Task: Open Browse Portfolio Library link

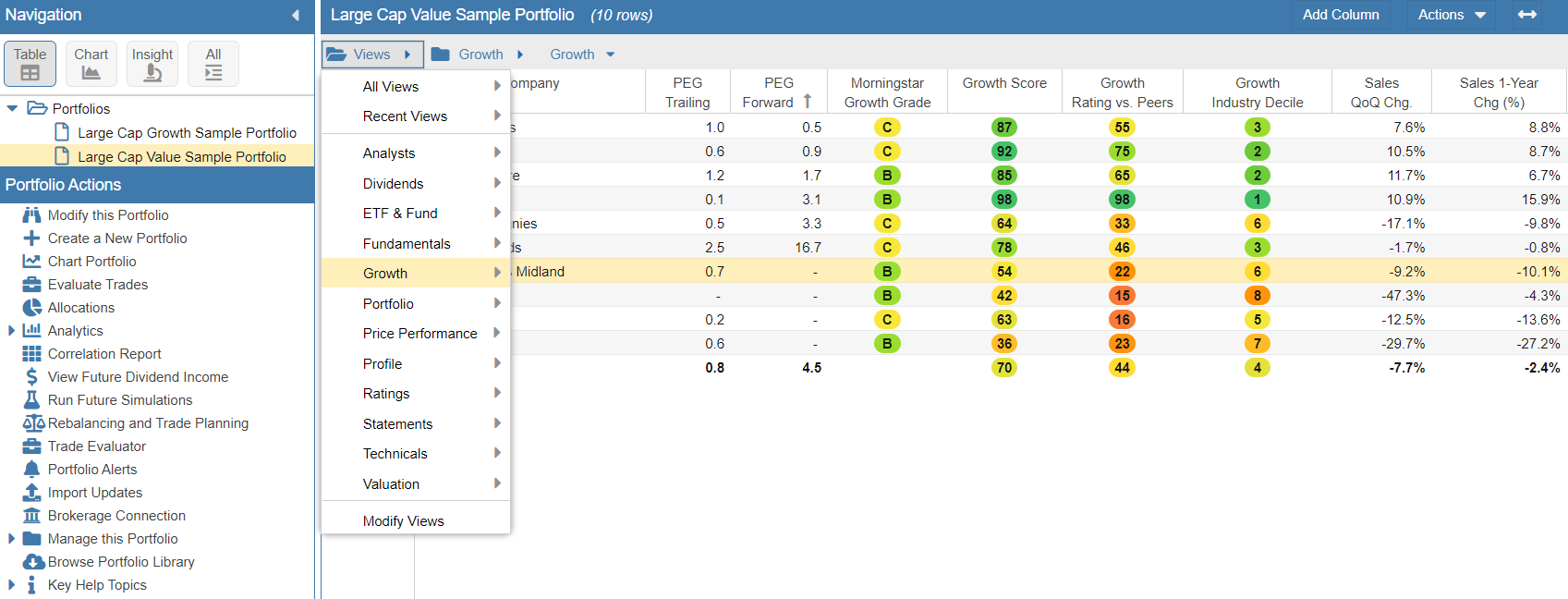Action: click(121, 562)
